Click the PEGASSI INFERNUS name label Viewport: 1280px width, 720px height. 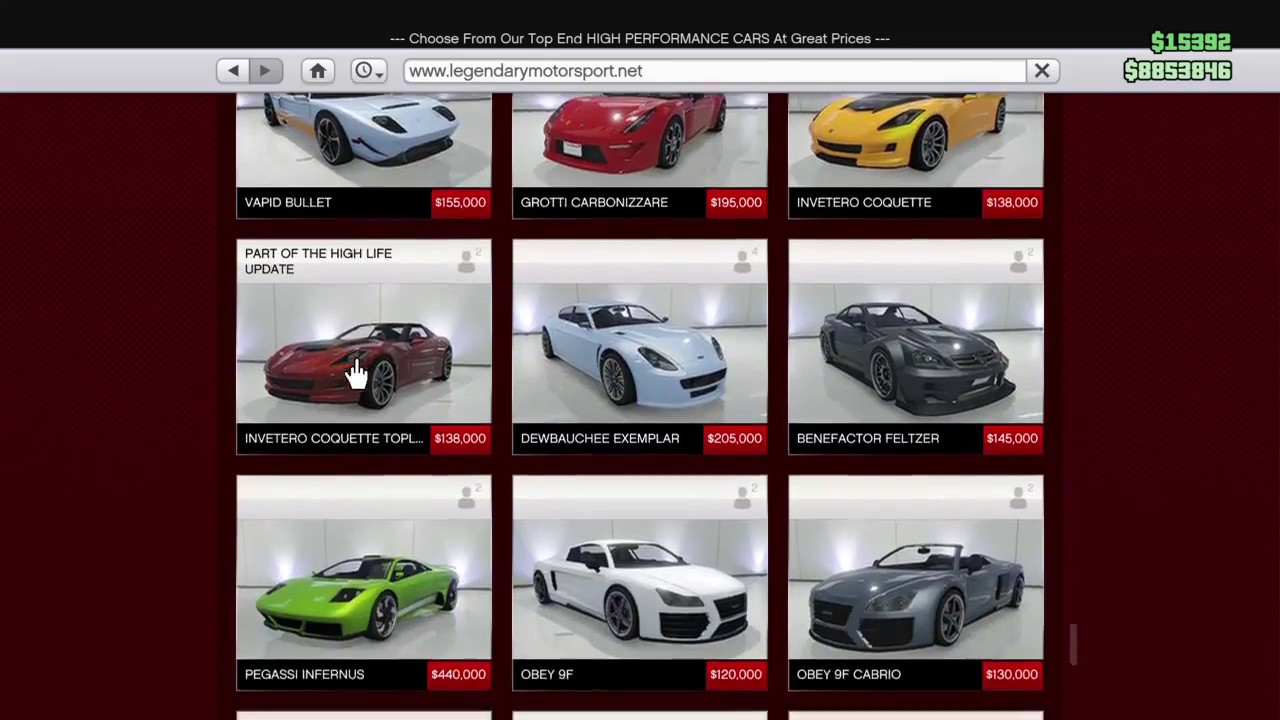[304, 674]
